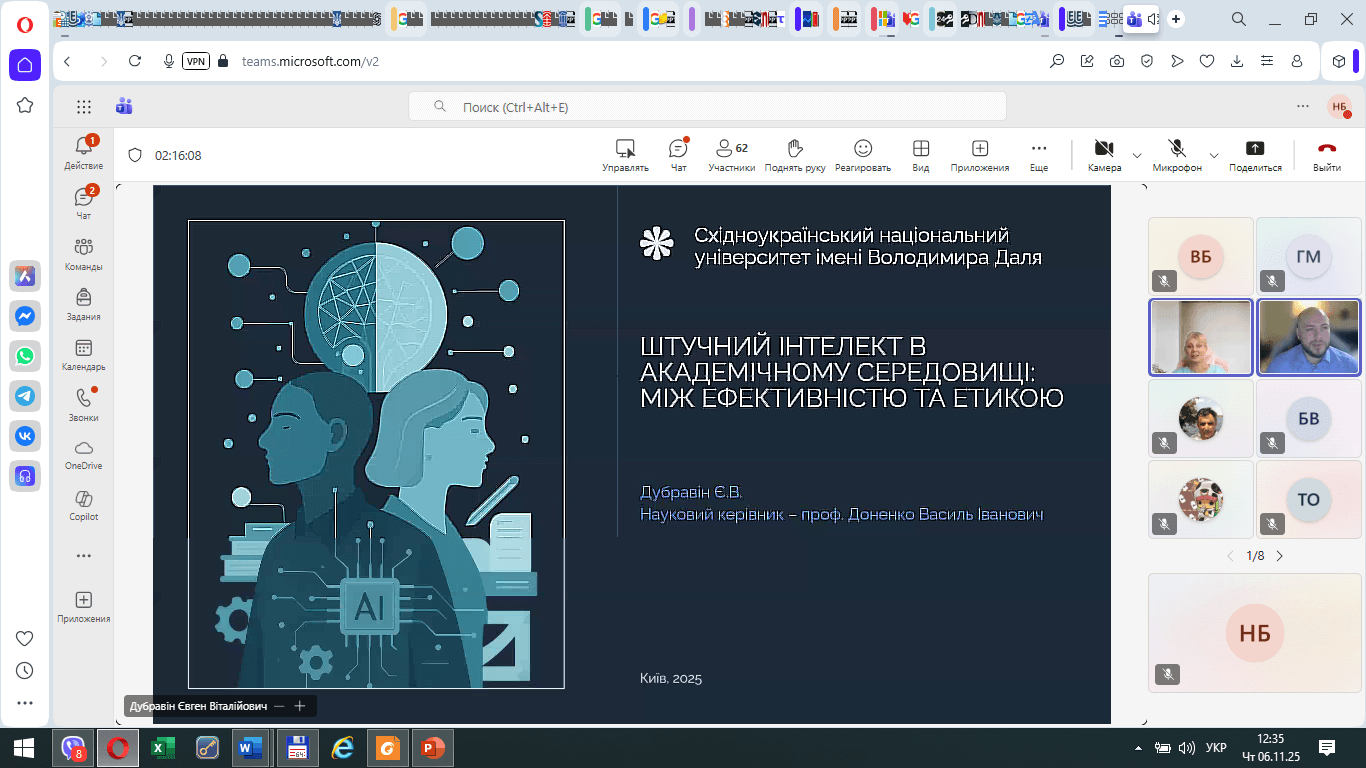Raise your hand in the meeting
Image resolution: width=1366 pixels, height=768 pixels.
(x=793, y=155)
